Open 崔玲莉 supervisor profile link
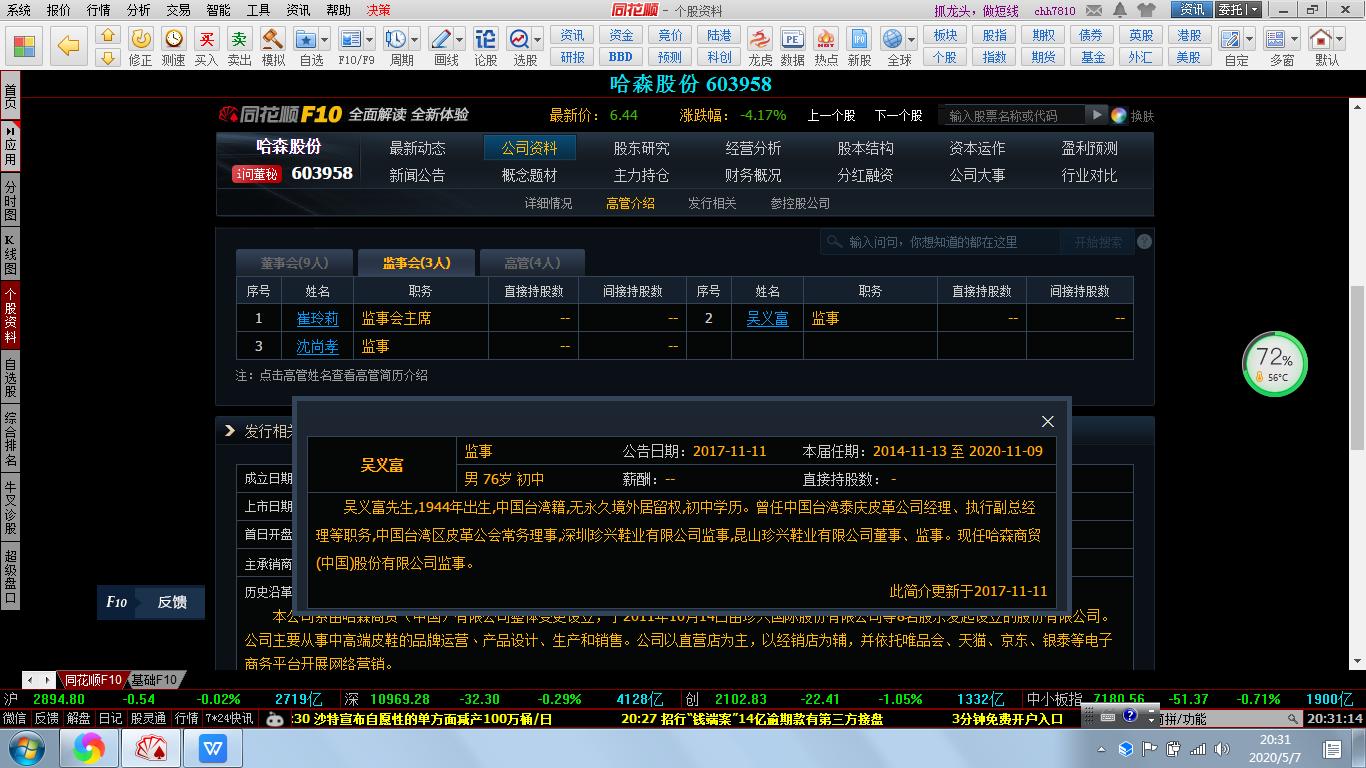 [317, 318]
